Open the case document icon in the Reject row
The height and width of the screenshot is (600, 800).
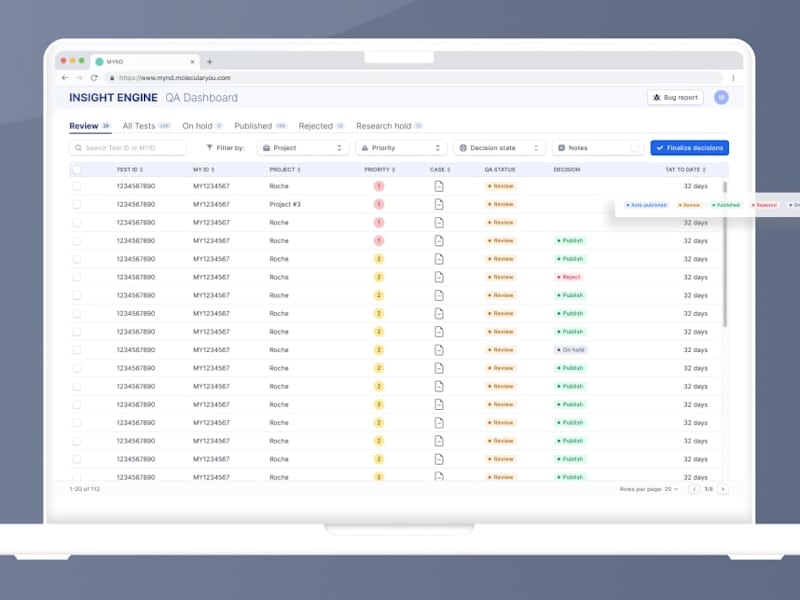coord(439,277)
